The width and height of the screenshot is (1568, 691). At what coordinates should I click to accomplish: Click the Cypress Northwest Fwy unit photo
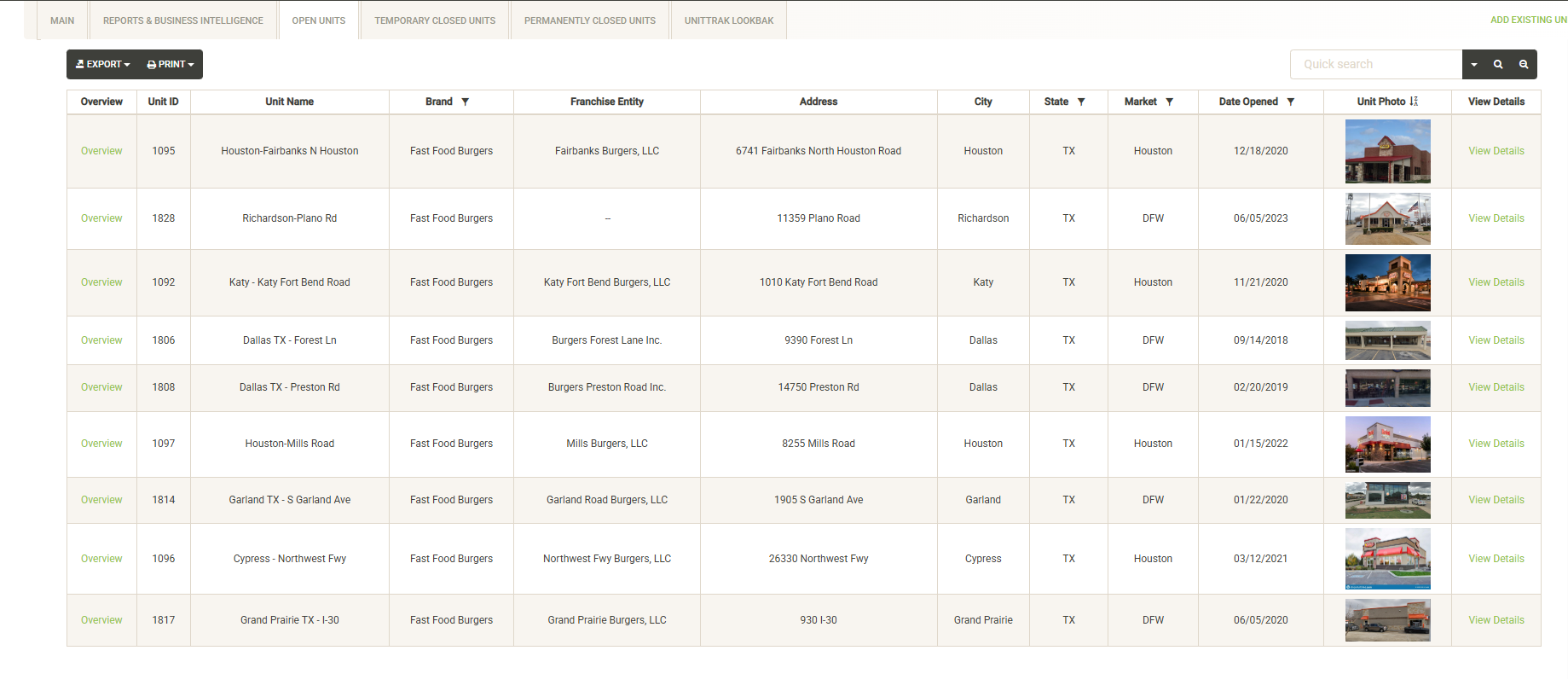pyautogui.click(x=1387, y=559)
